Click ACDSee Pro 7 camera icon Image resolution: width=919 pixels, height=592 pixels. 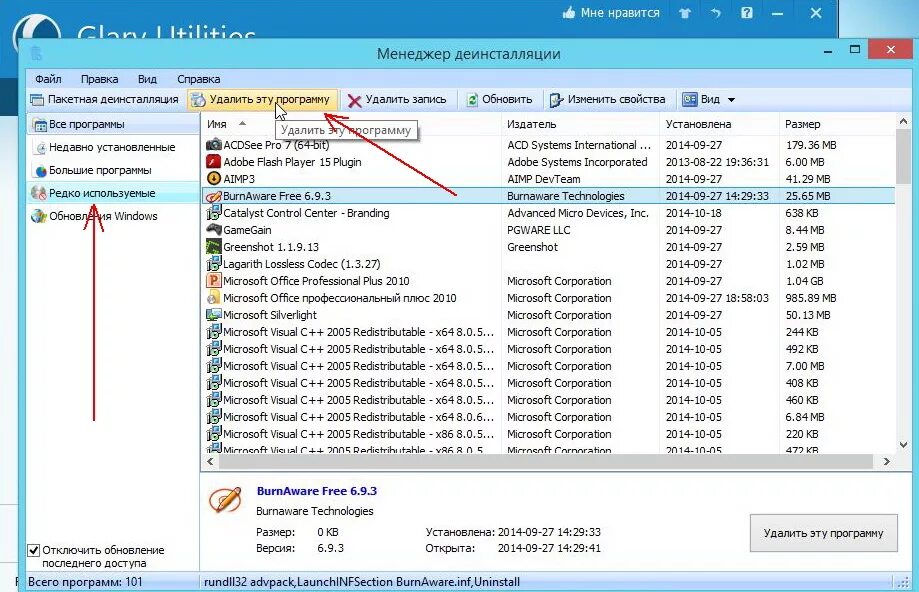[x=214, y=145]
